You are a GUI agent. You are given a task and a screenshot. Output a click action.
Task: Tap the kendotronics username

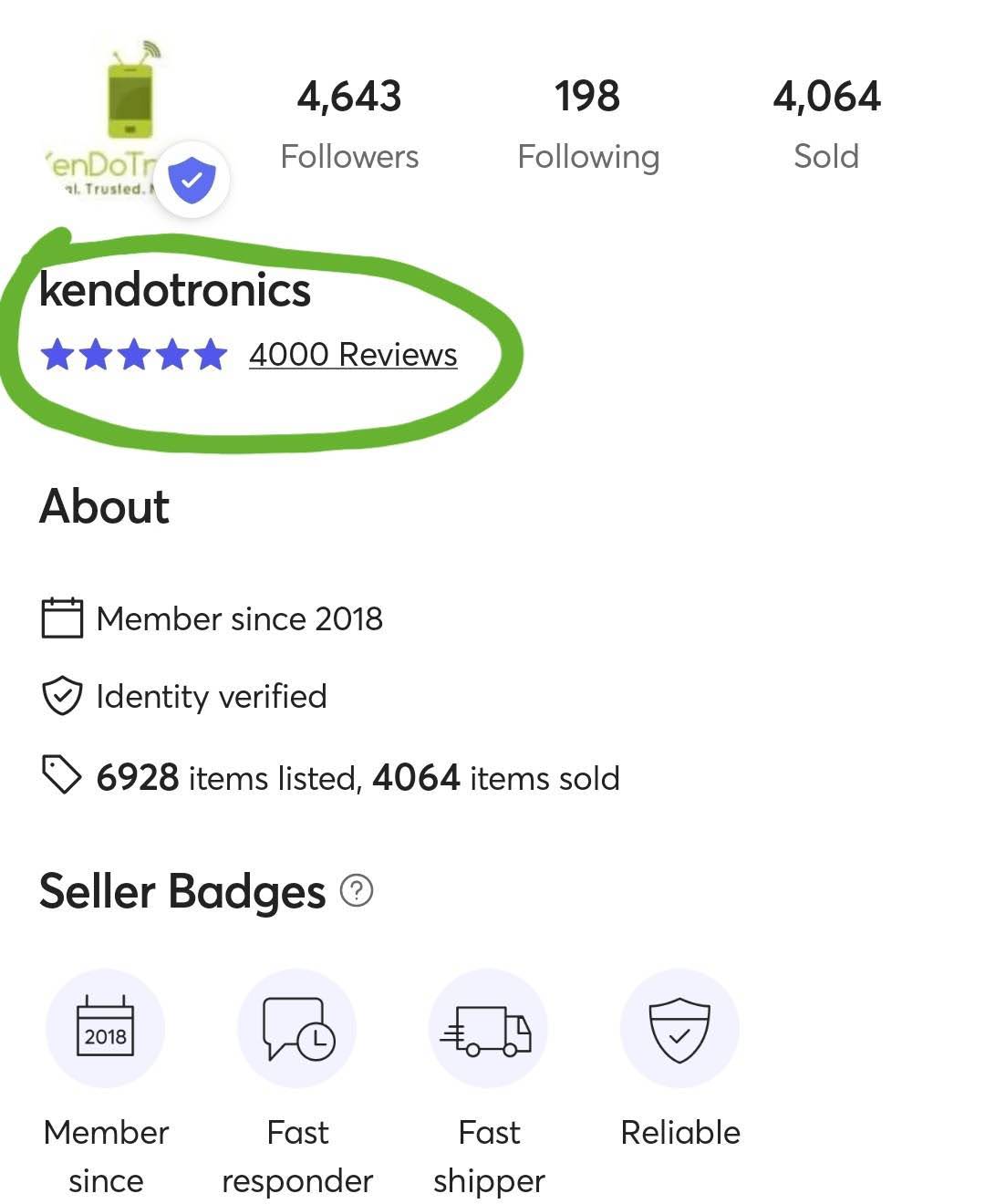pos(175,290)
